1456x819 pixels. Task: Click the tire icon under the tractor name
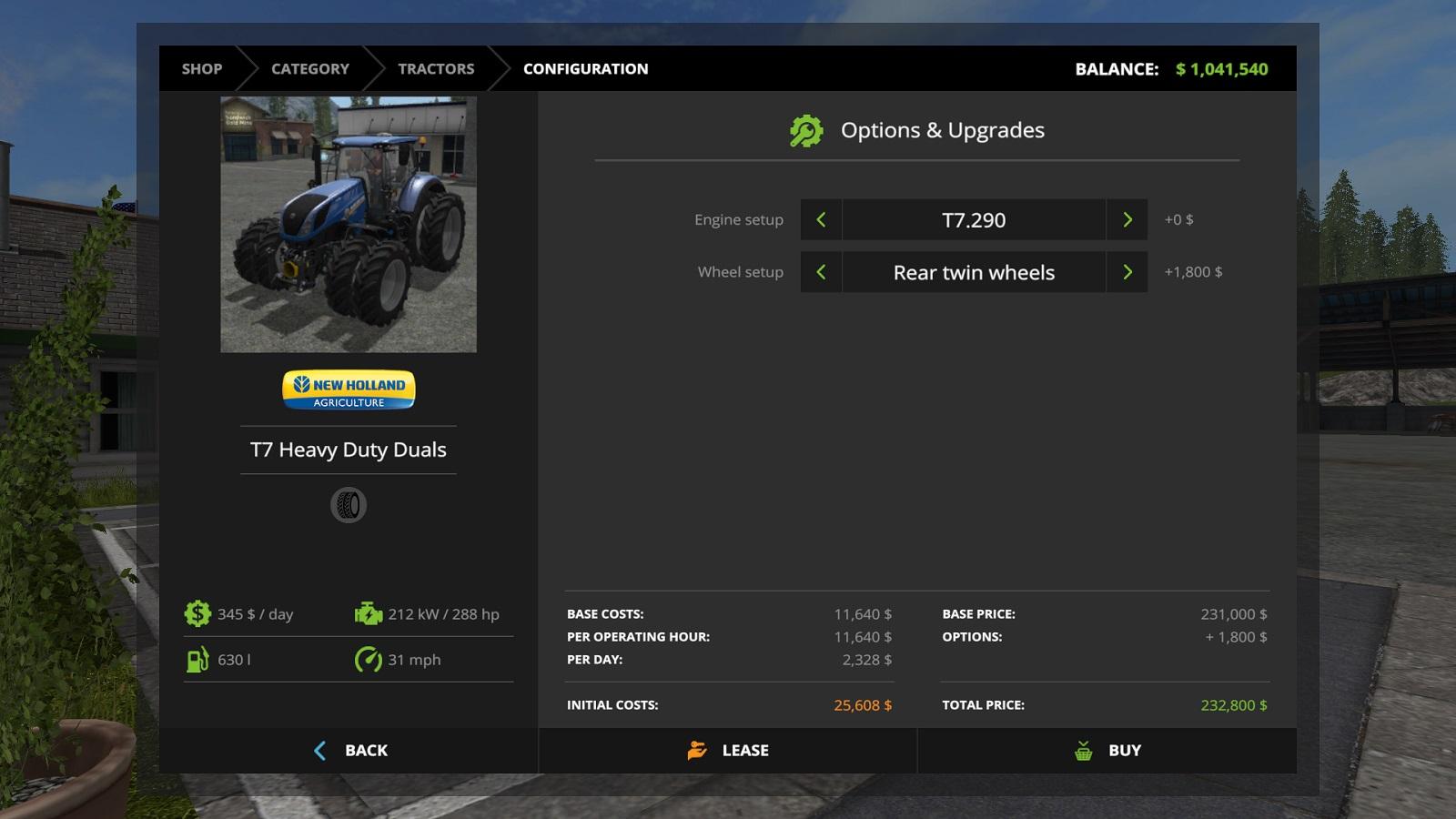349,505
